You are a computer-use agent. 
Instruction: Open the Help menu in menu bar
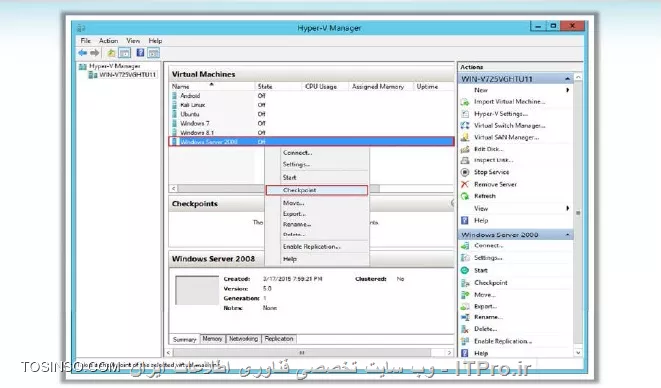tap(155, 40)
